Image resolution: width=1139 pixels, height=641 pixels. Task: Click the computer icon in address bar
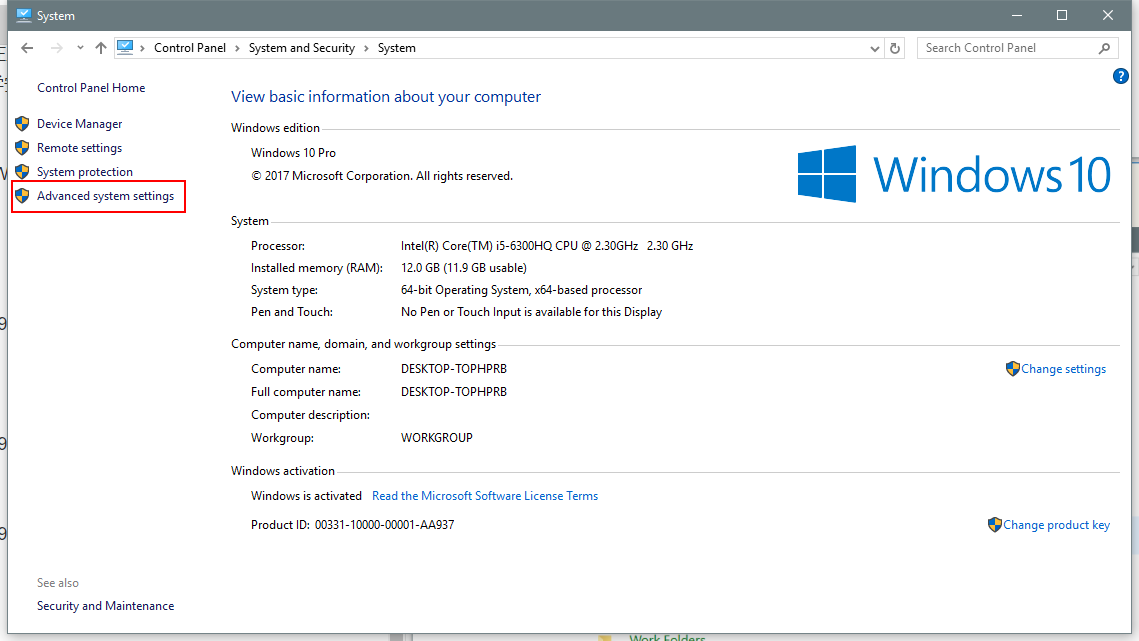click(x=125, y=47)
